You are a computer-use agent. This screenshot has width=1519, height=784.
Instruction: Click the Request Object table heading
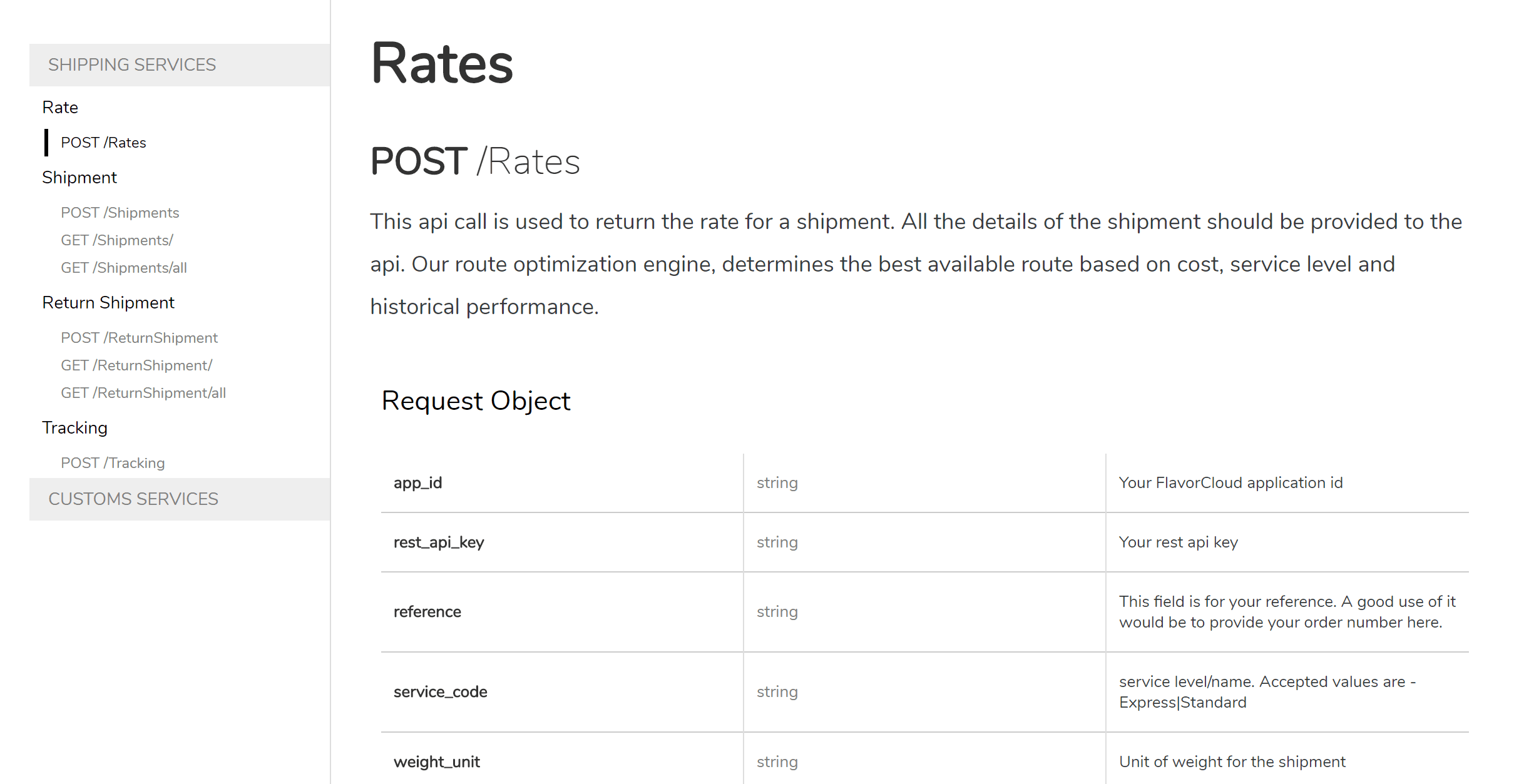click(x=476, y=401)
